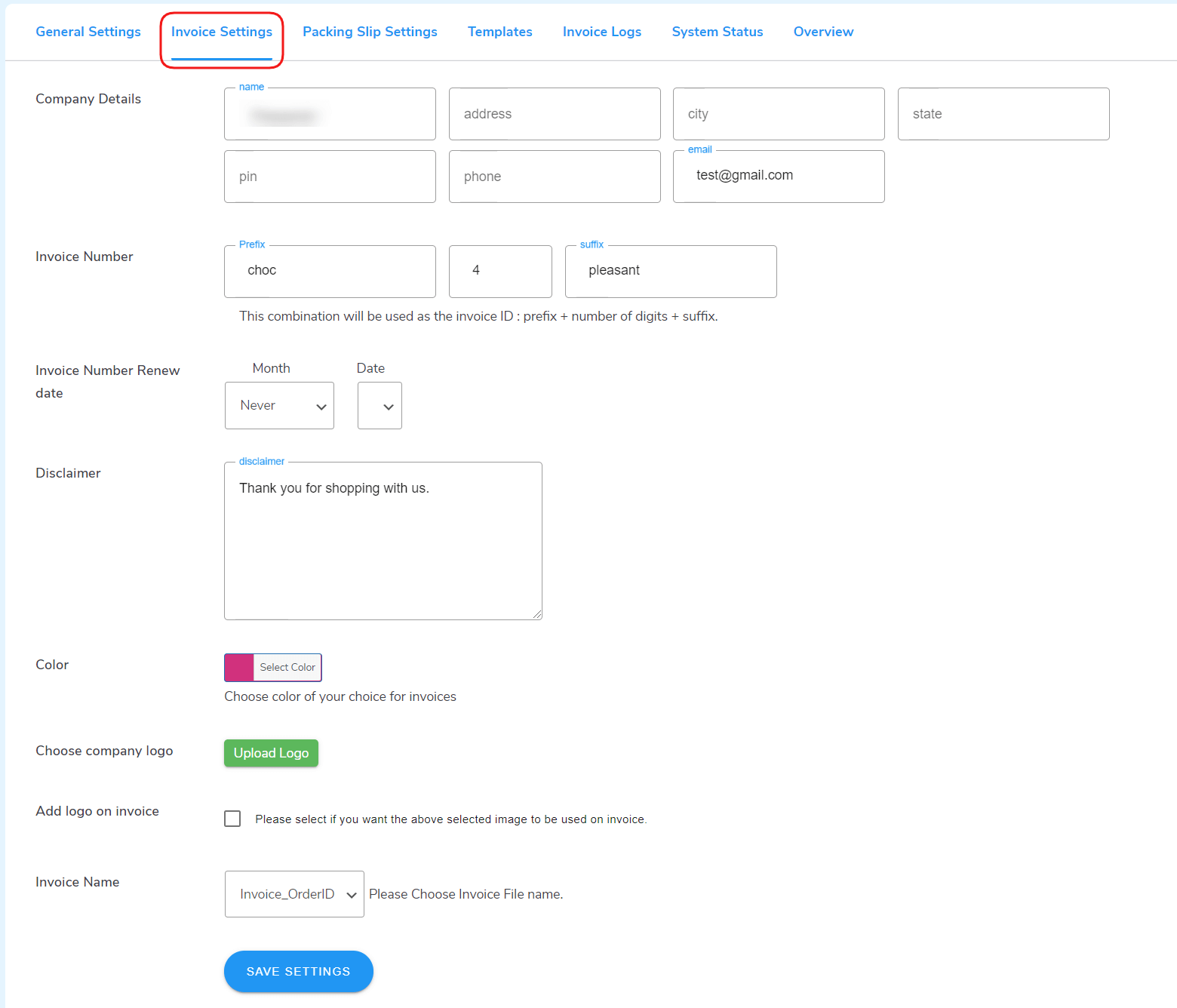Click SAVE SETTINGS to apply changes
Viewport: 1177px width, 1008px height.
(x=298, y=971)
